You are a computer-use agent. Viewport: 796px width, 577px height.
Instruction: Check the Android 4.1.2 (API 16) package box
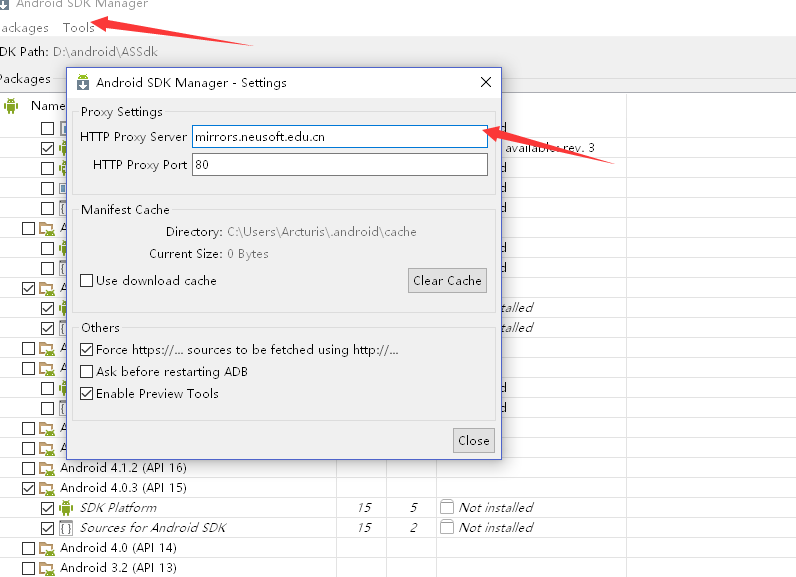[28, 468]
